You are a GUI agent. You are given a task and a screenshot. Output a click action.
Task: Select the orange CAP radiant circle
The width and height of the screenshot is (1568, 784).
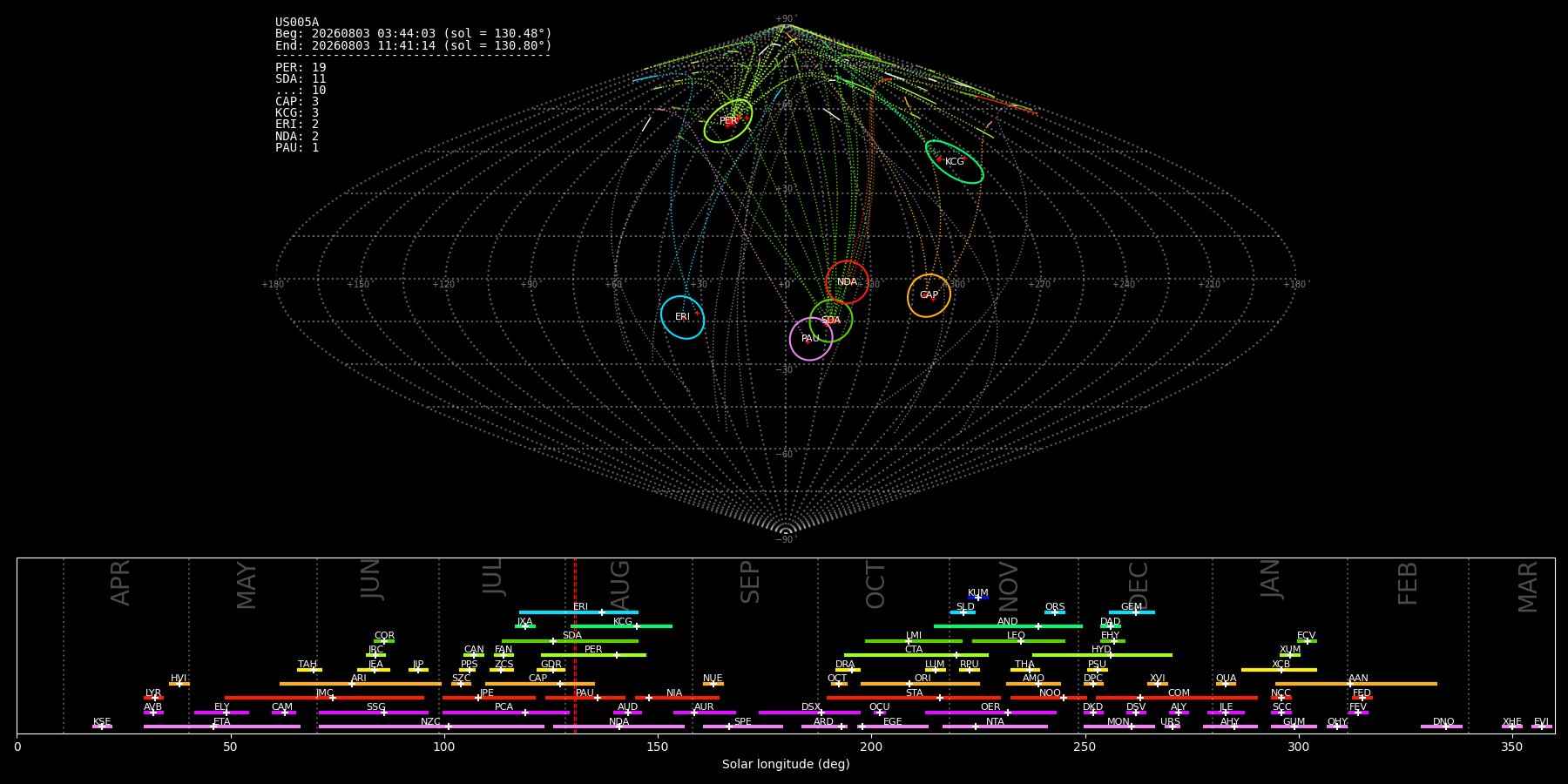pyautogui.click(x=929, y=295)
